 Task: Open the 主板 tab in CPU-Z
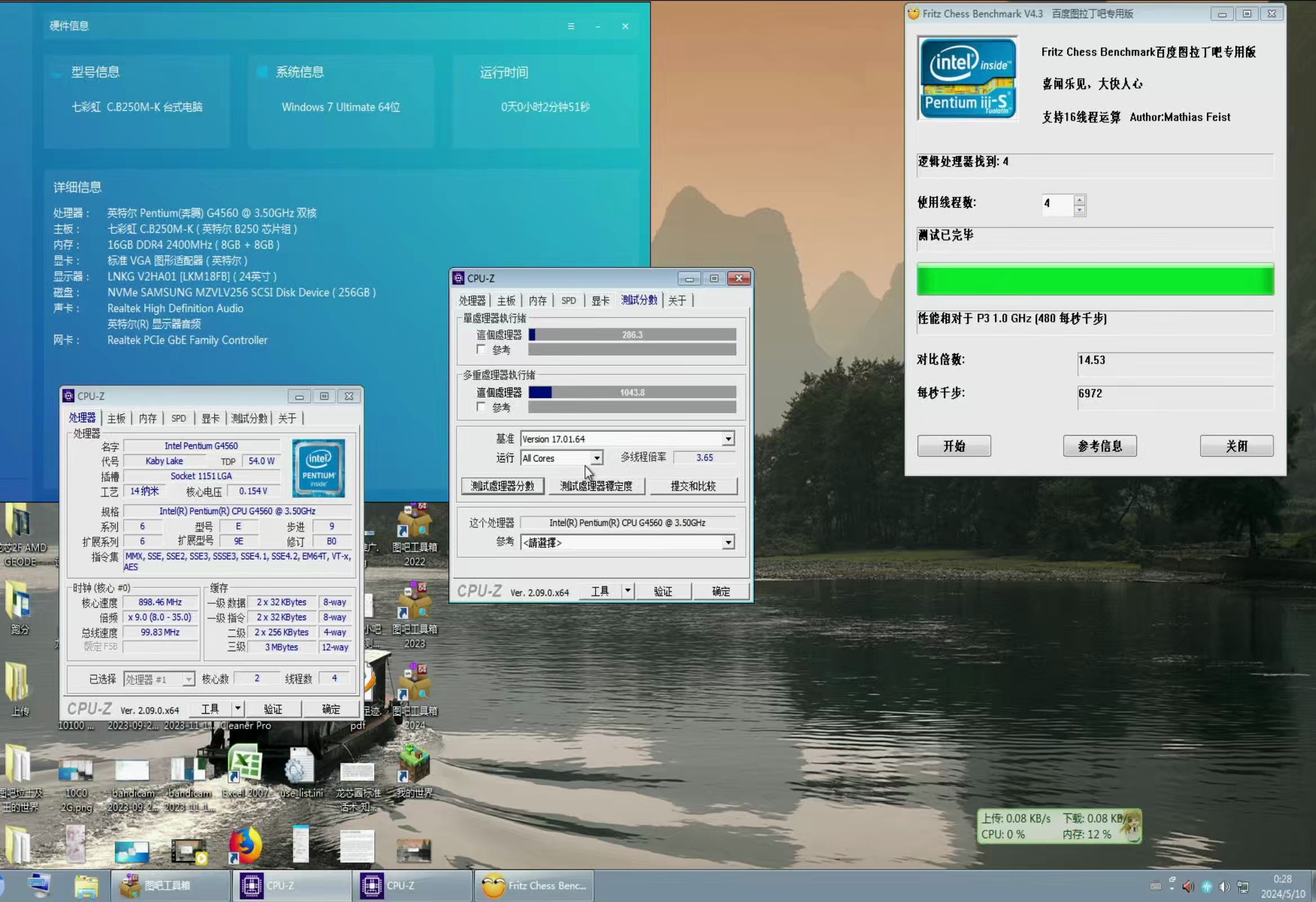(x=507, y=300)
